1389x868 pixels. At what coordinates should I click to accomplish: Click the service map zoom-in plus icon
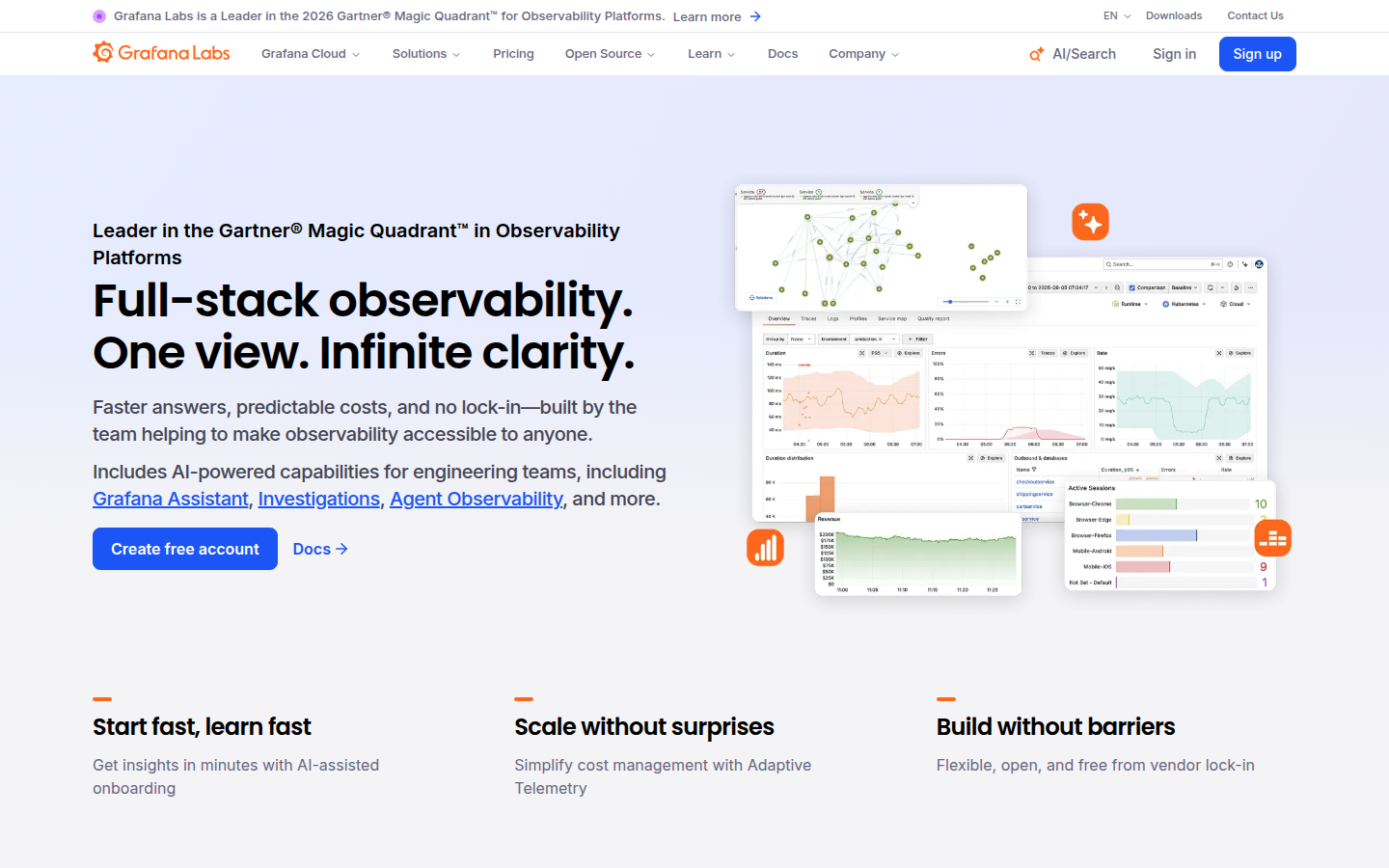pos(1007,302)
